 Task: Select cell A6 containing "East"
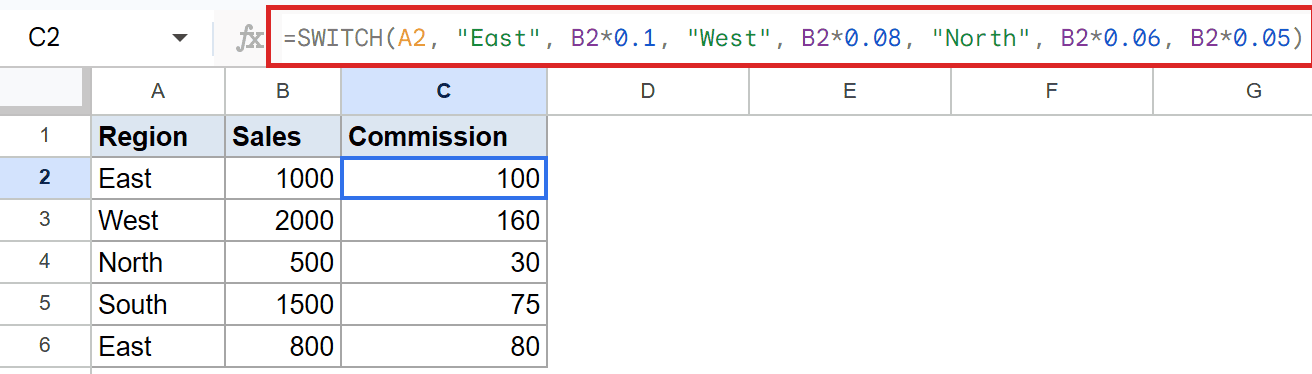coord(158,346)
